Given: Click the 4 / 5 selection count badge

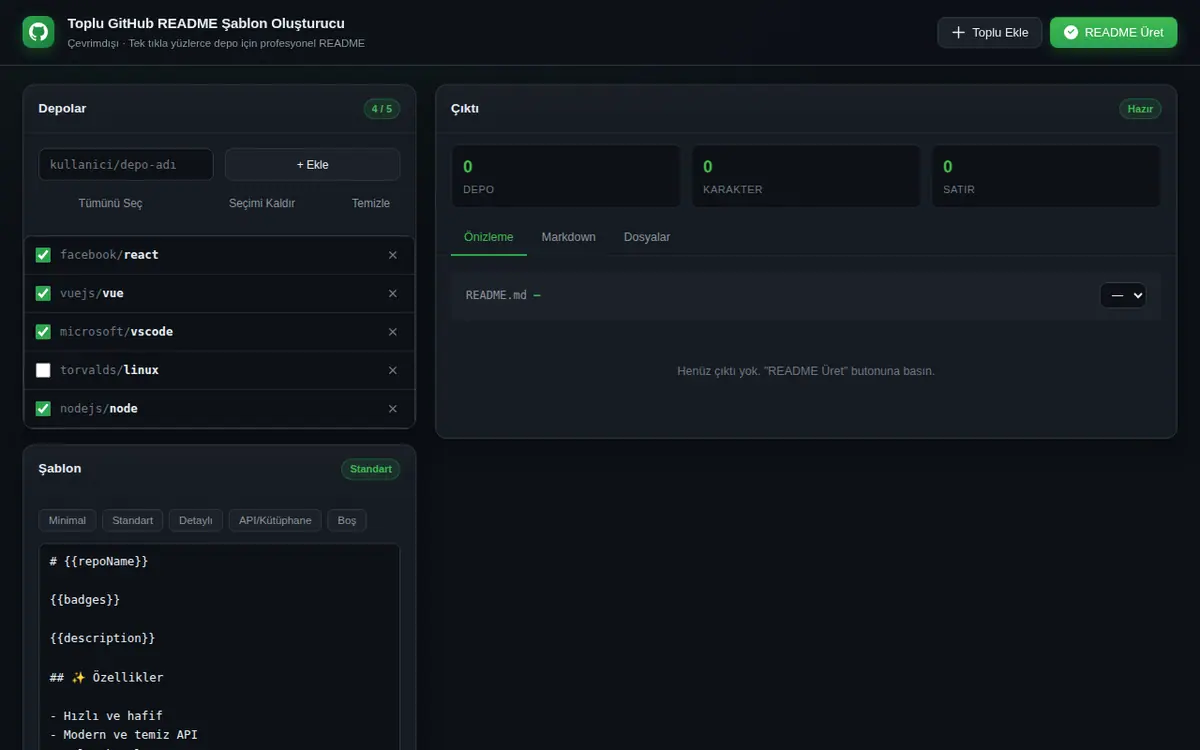Looking at the screenshot, I should tap(382, 109).
